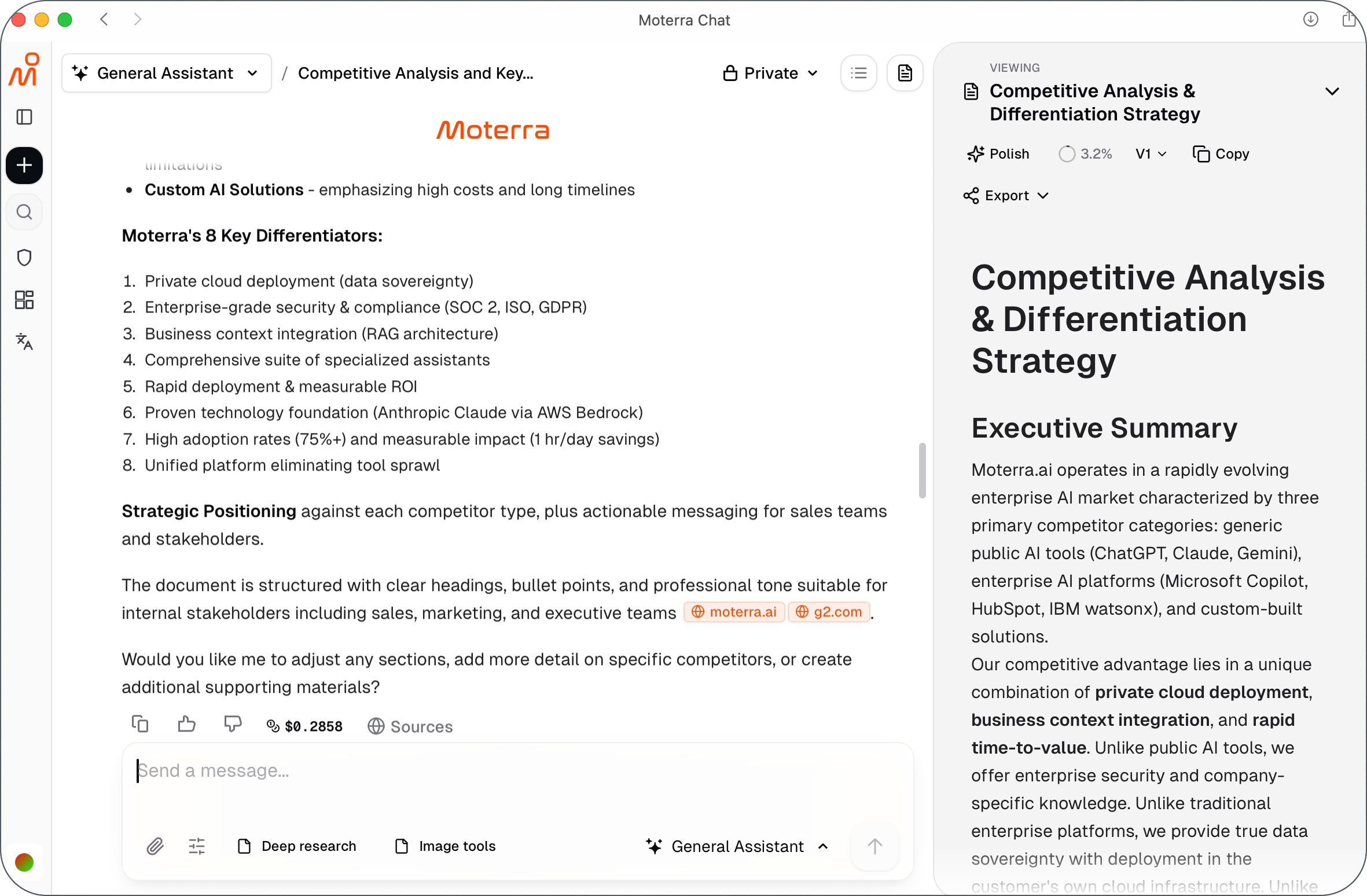Go forward with the right arrow

click(137, 20)
